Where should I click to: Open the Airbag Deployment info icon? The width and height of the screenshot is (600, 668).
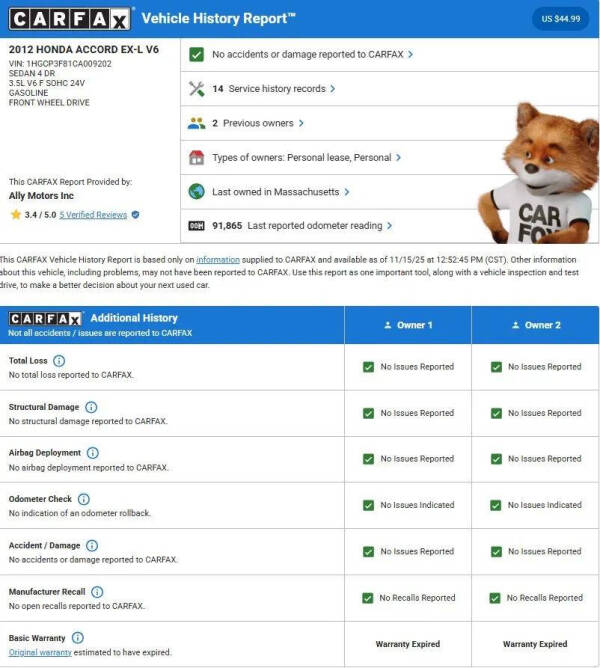pos(93,453)
